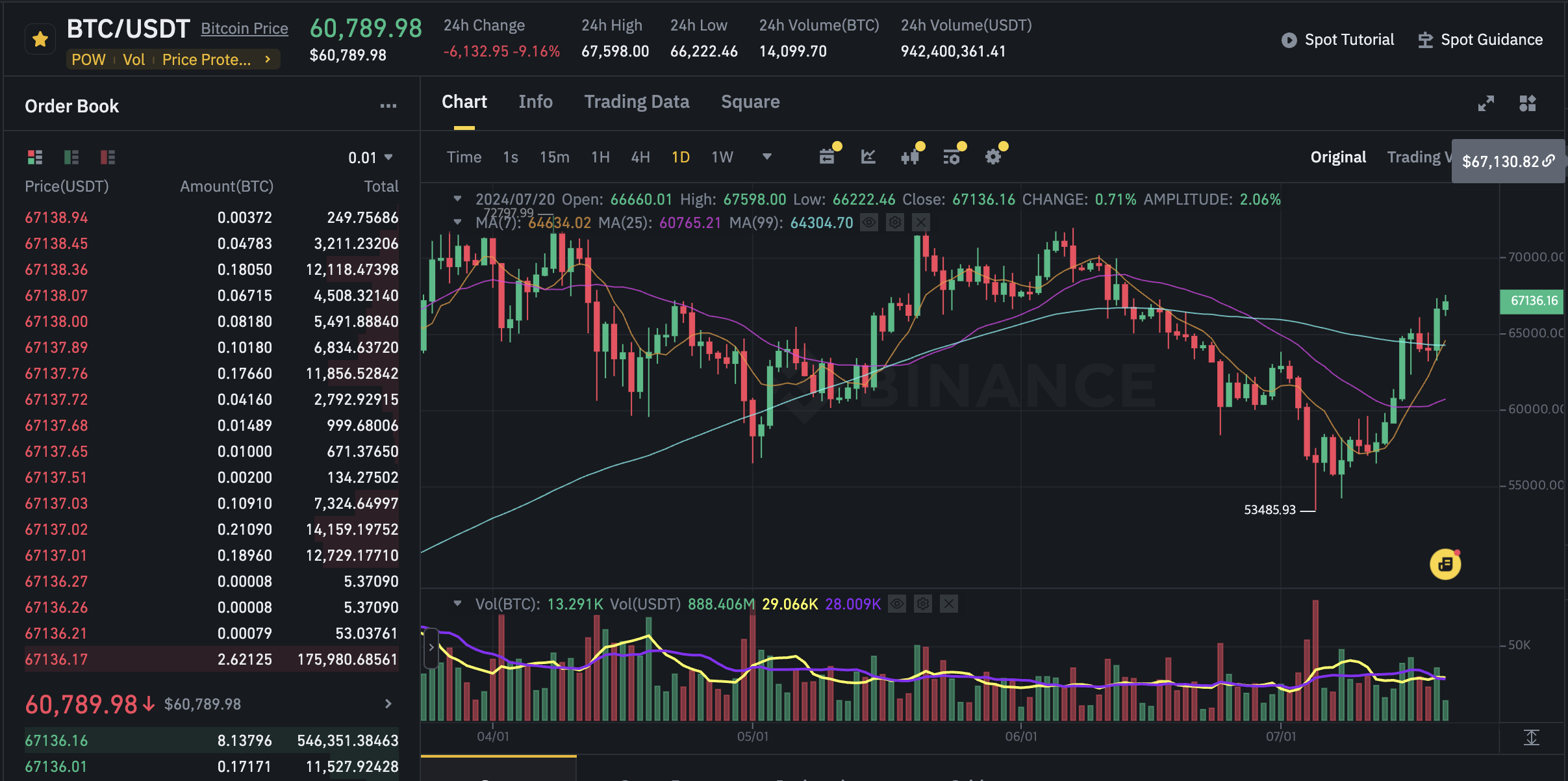The width and height of the screenshot is (1568, 781).
Task: Open the candlestick chart style icon
Action: (x=909, y=157)
